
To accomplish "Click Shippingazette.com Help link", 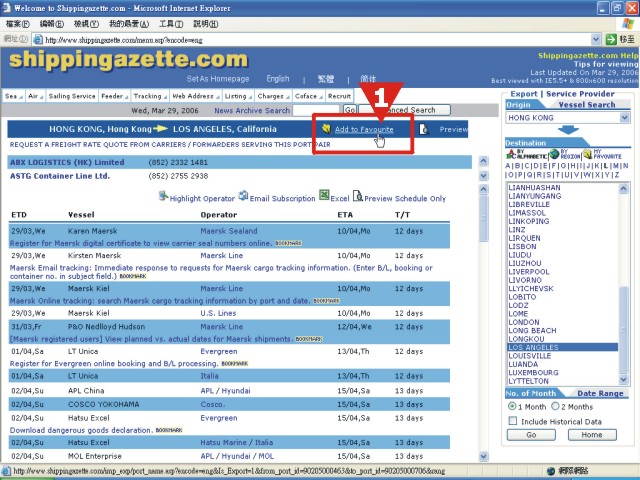I will (x=588, y=56).
